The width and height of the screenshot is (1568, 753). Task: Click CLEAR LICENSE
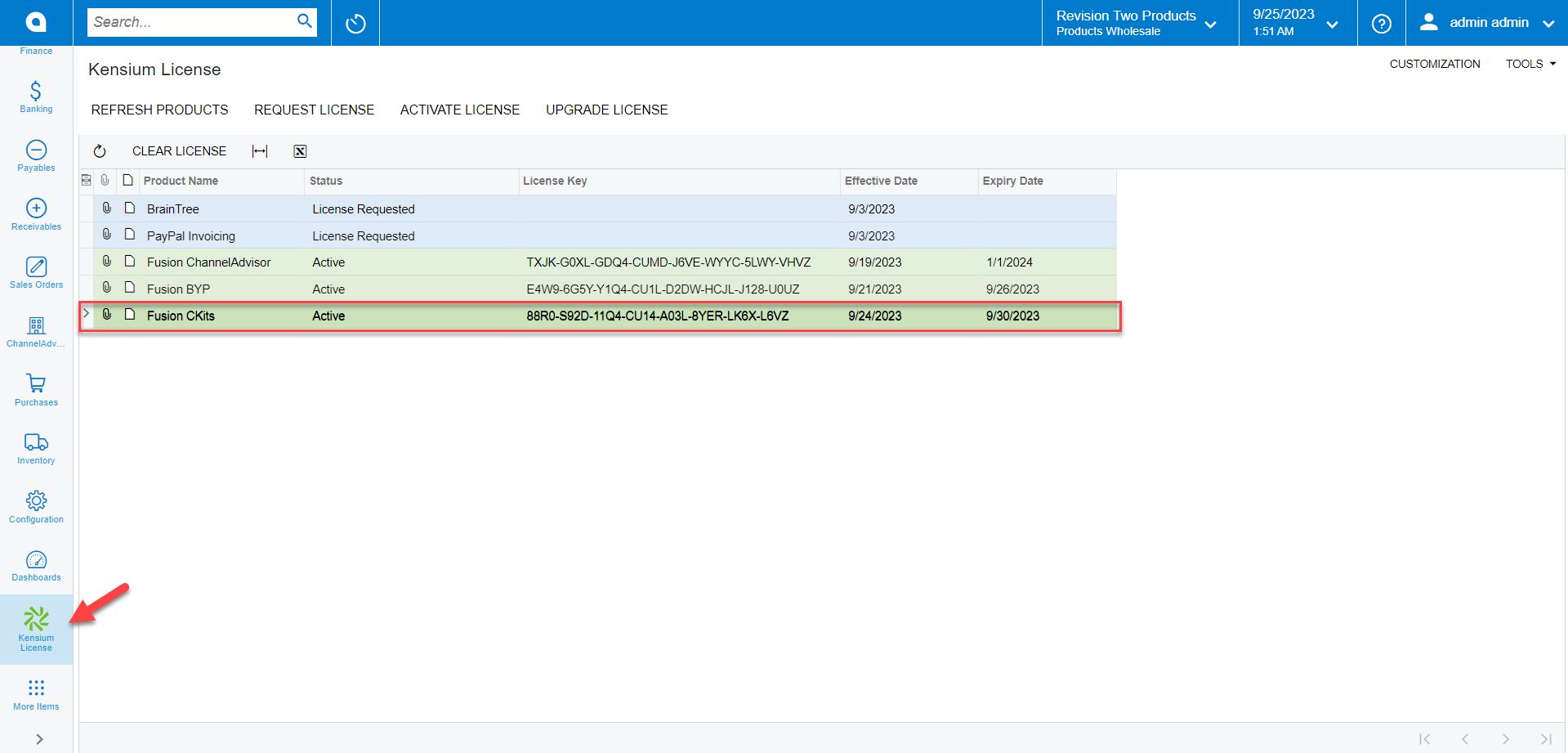coord(179,151)
